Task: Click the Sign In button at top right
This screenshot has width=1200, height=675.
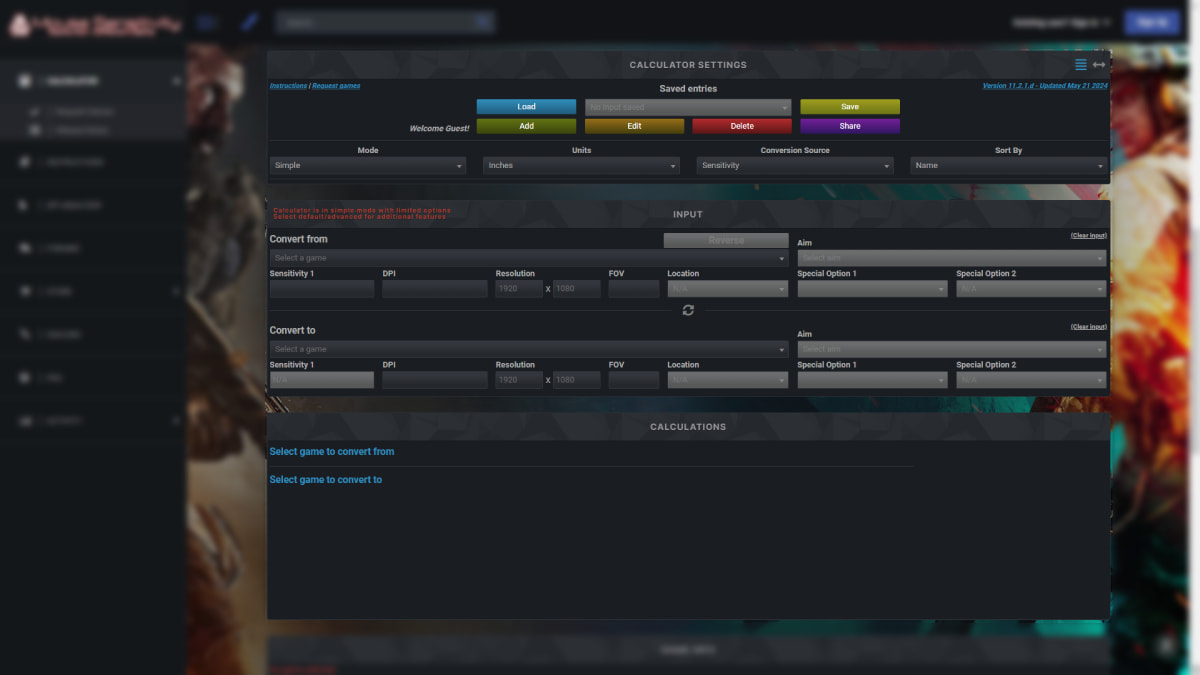Action: [1152, 21]
